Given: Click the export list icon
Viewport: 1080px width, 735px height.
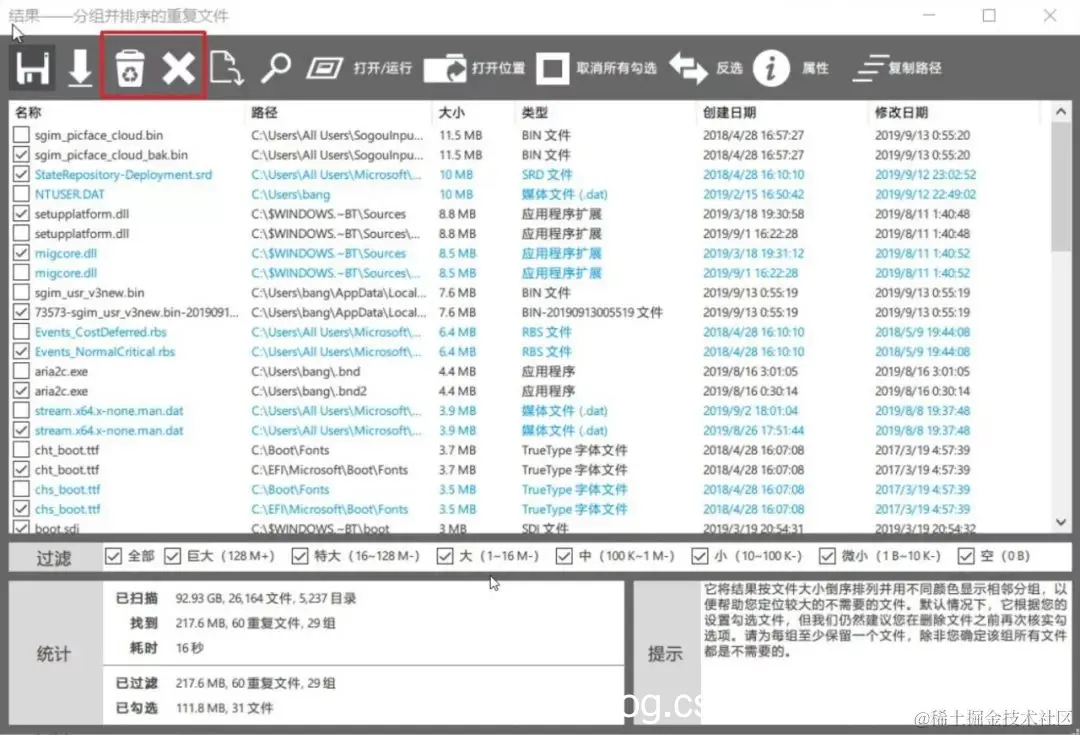Looking at the screenshot, I should [x=226, y=67].
